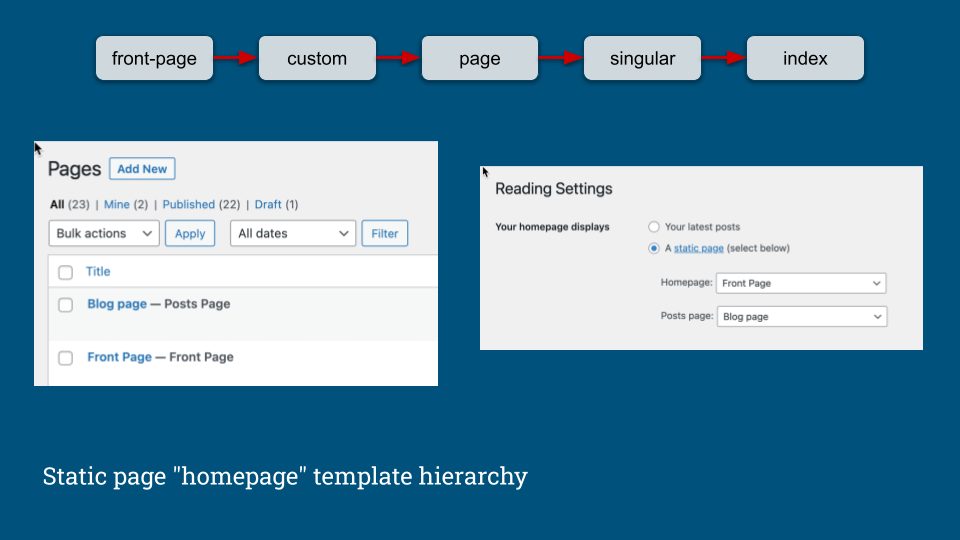
Task: Open the Bulk actions dropdown
Action: point(104,233)
